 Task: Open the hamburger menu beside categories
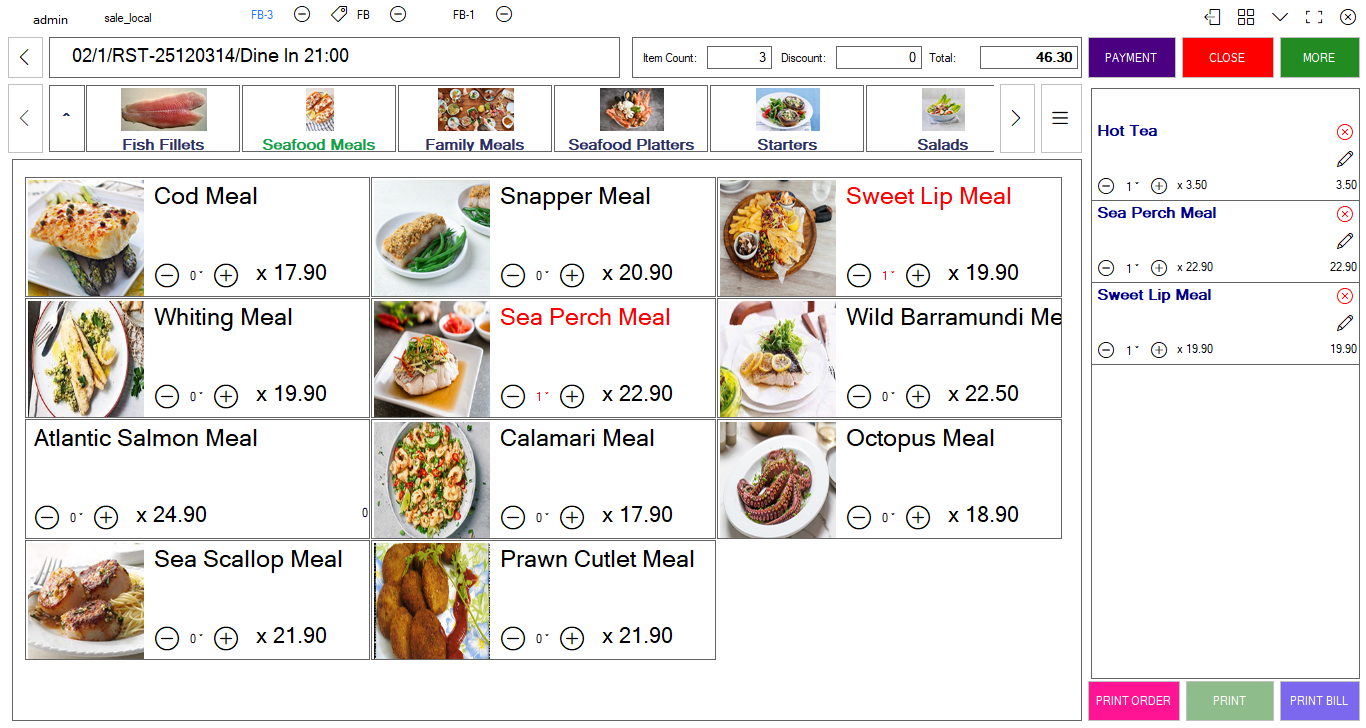pos(1060,118)
